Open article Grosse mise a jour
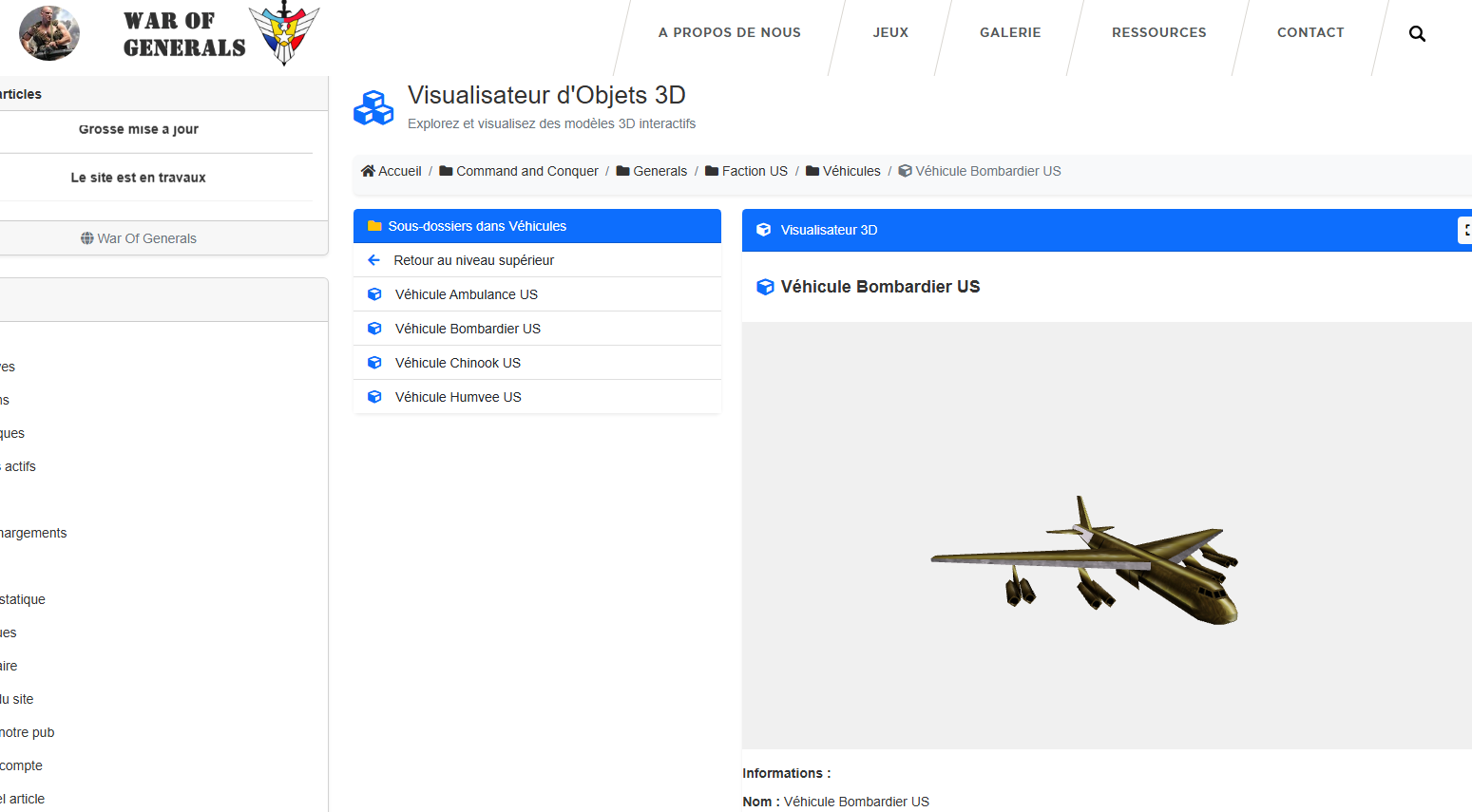 point(139,129)
